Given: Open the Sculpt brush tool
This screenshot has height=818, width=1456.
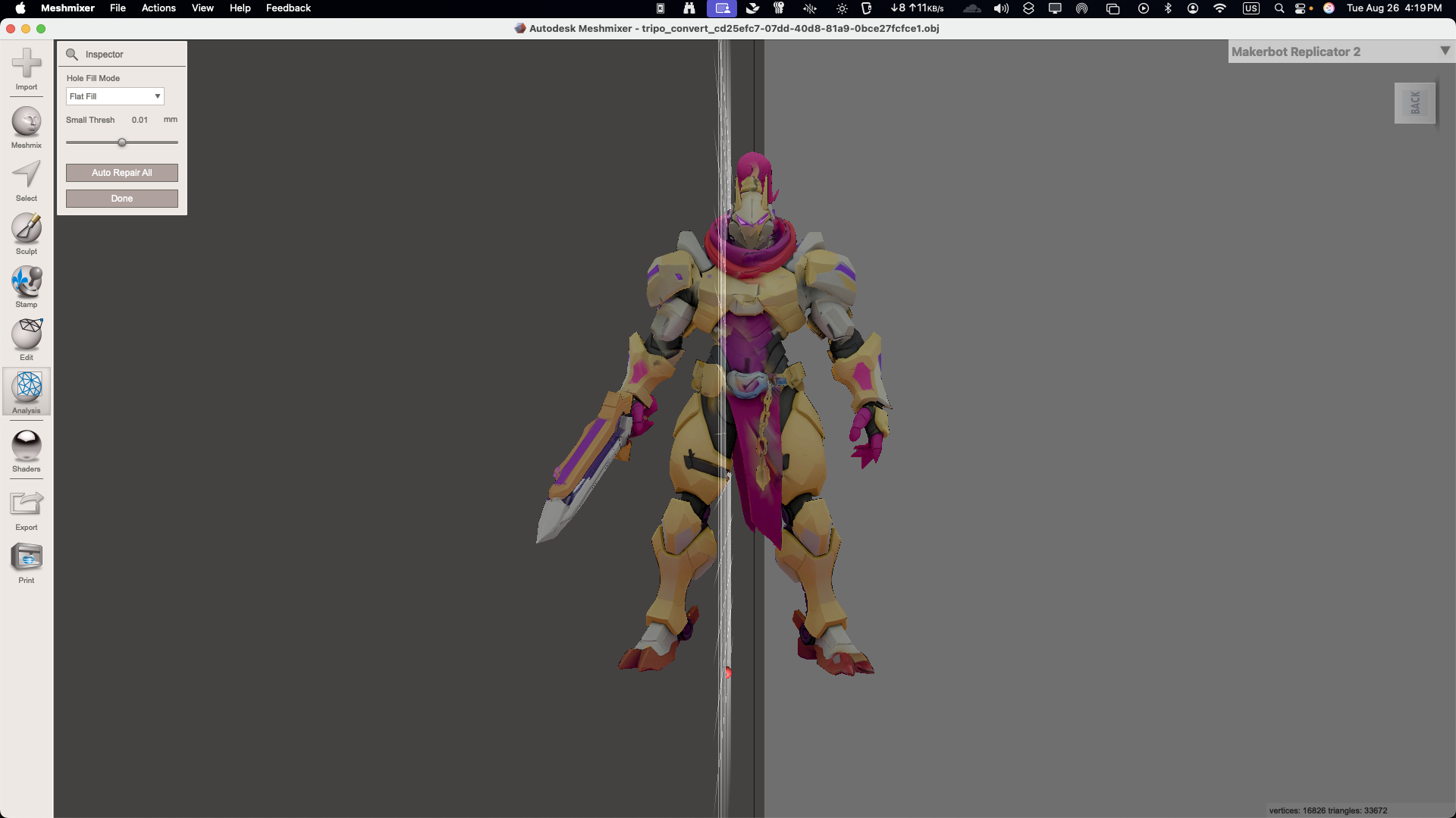Looking at the screenshot, I should 27,233.
